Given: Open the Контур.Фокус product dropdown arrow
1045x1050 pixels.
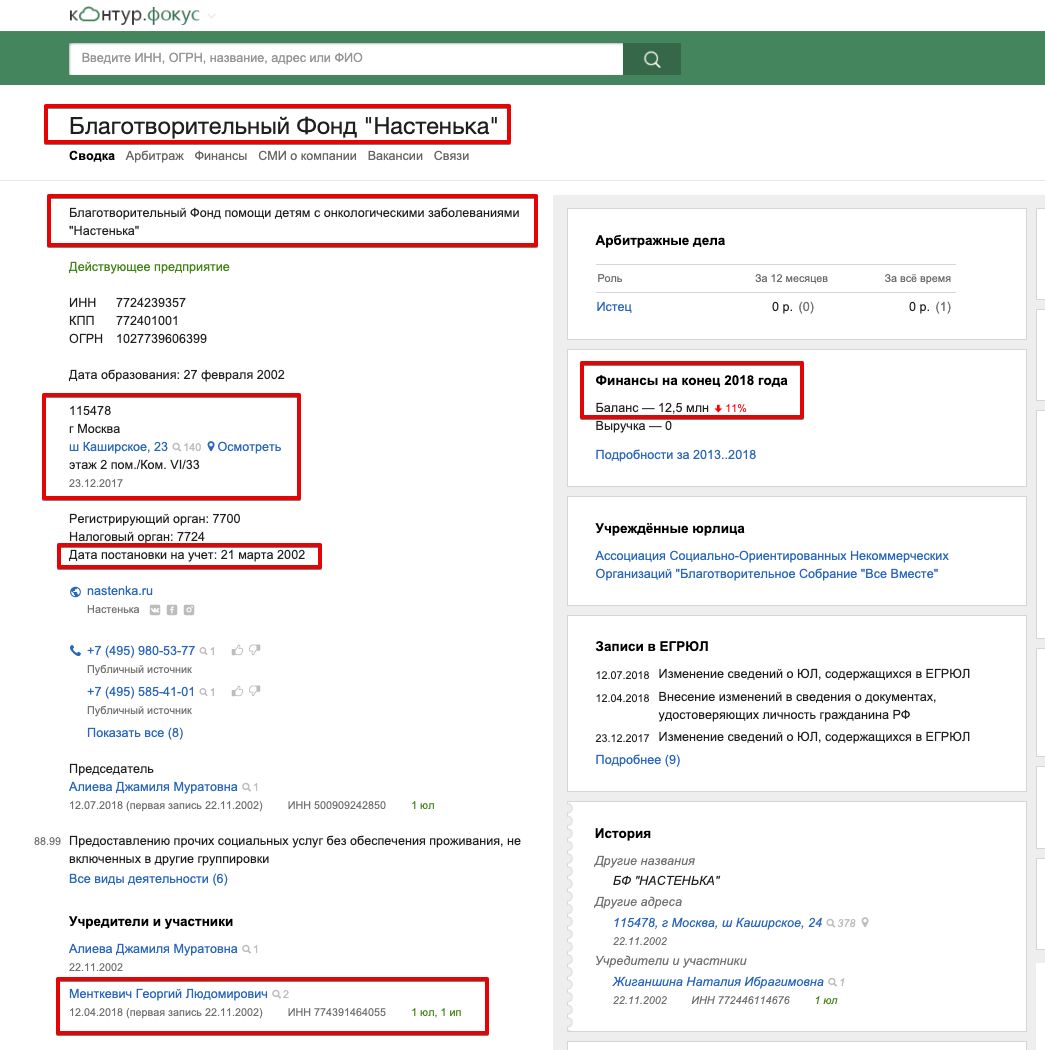Looking at the screenshot, I should coord(211,16).
